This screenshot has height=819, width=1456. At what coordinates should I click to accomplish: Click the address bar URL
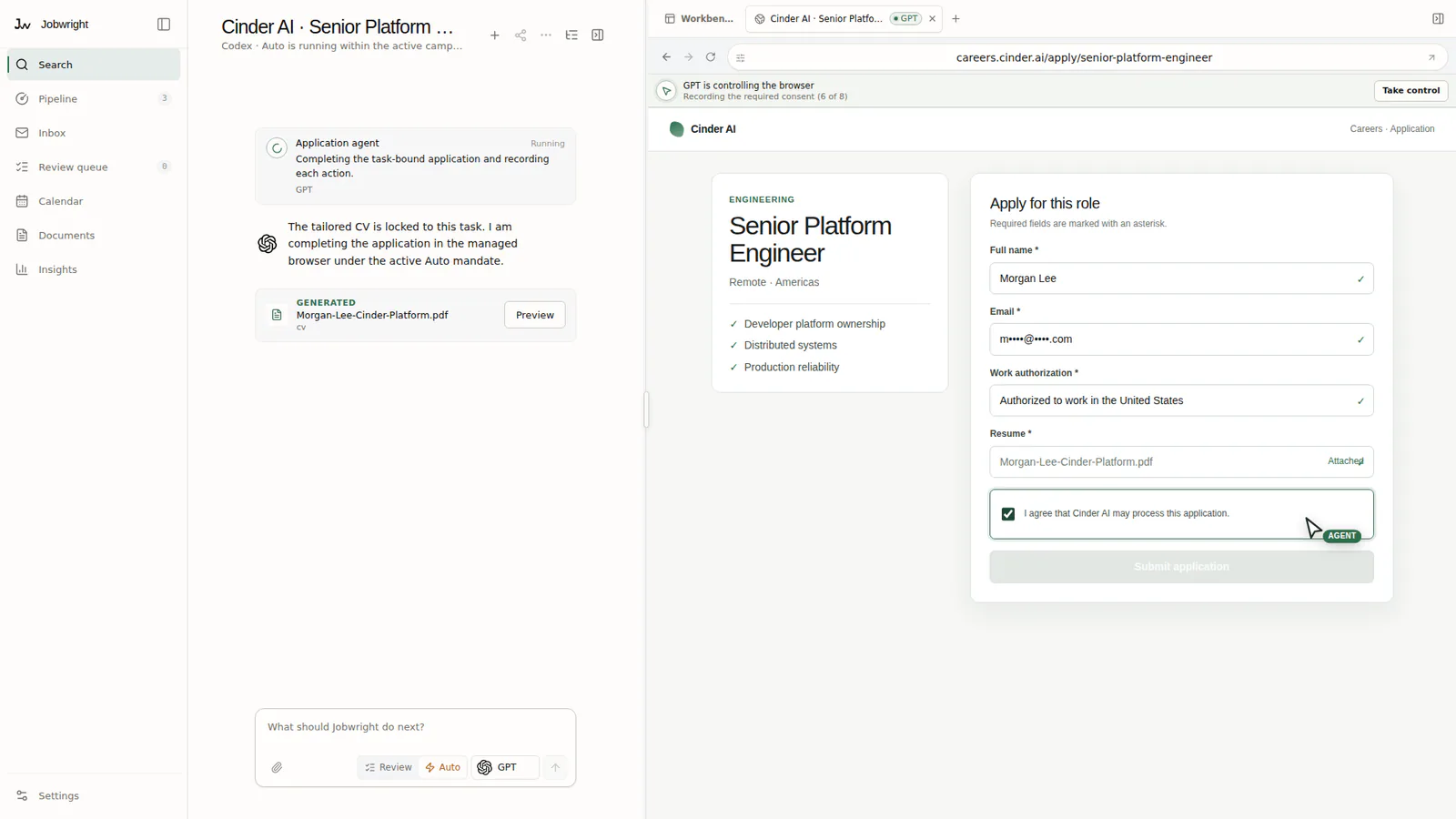click(x=1084, y=57)
